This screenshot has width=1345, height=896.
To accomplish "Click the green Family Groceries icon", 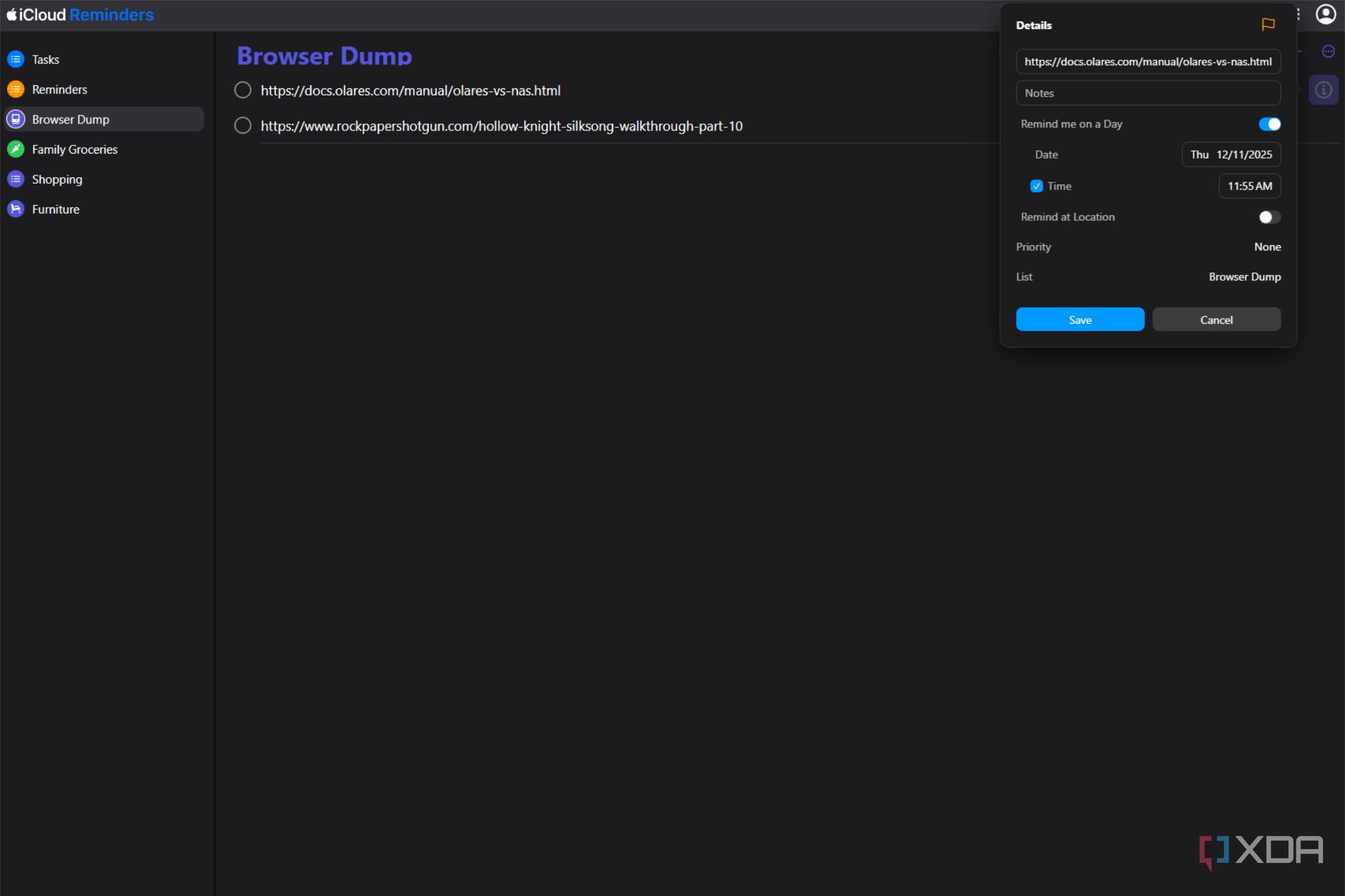I will (15, 149).
